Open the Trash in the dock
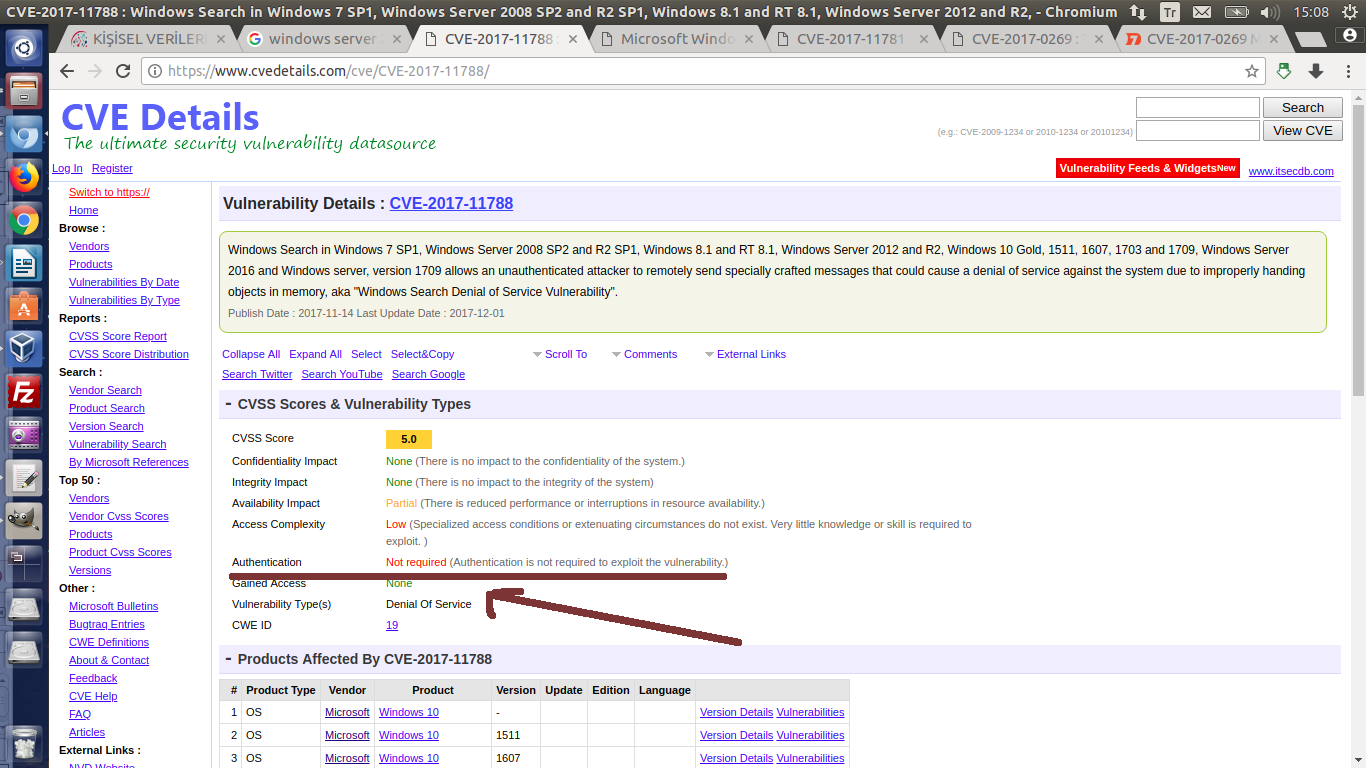1366x768 pixels. (24, 744)
